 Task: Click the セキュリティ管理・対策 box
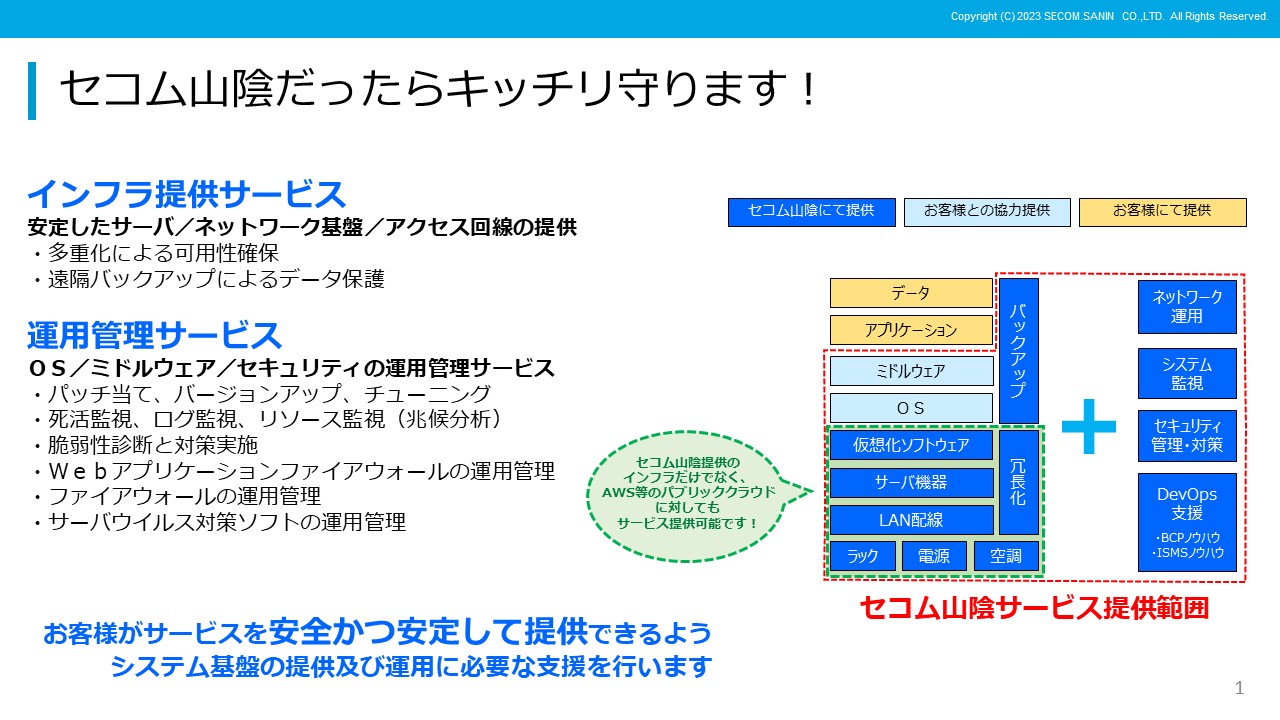1187,436
